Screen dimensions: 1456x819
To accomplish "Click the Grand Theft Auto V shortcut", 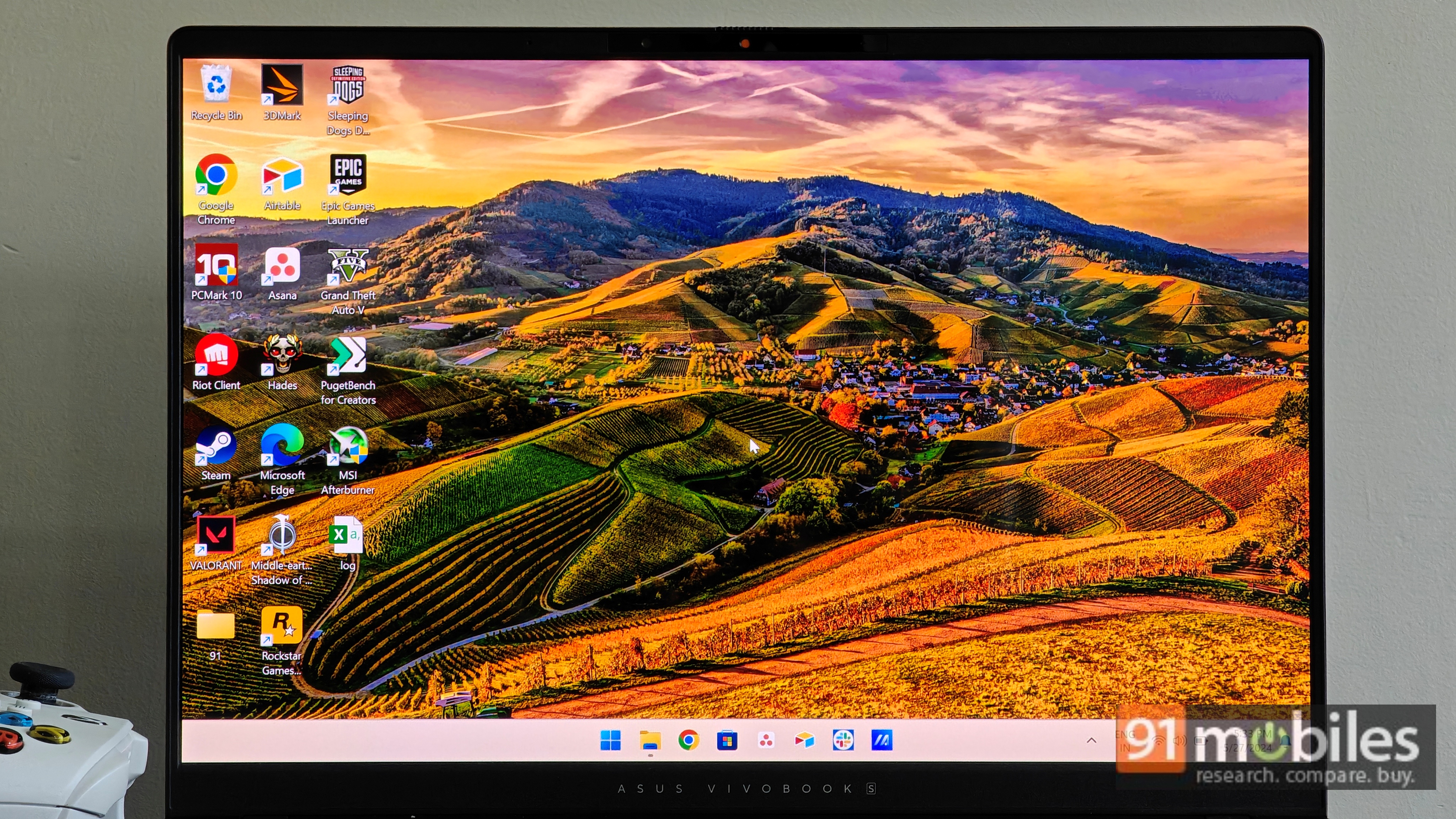I will click(x=348, y=266).
